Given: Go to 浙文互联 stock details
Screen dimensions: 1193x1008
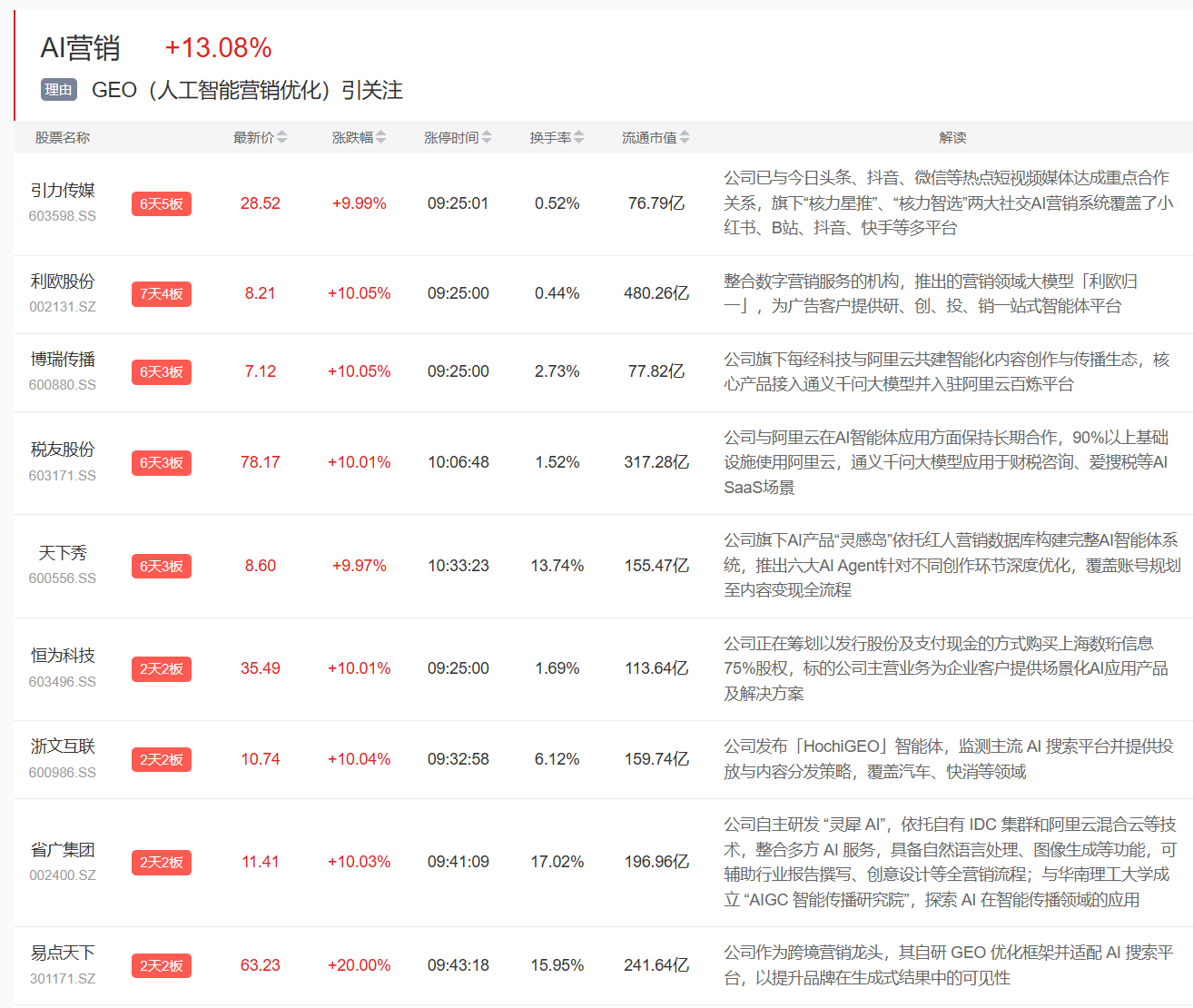Looking at the screenshot, I should pos(63,746).
